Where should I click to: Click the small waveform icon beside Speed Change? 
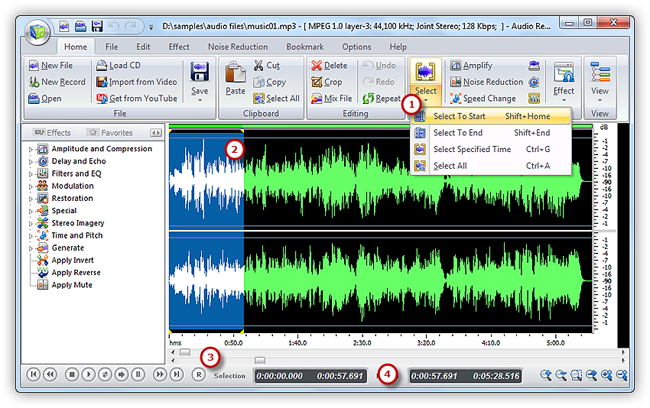(534, 99)
